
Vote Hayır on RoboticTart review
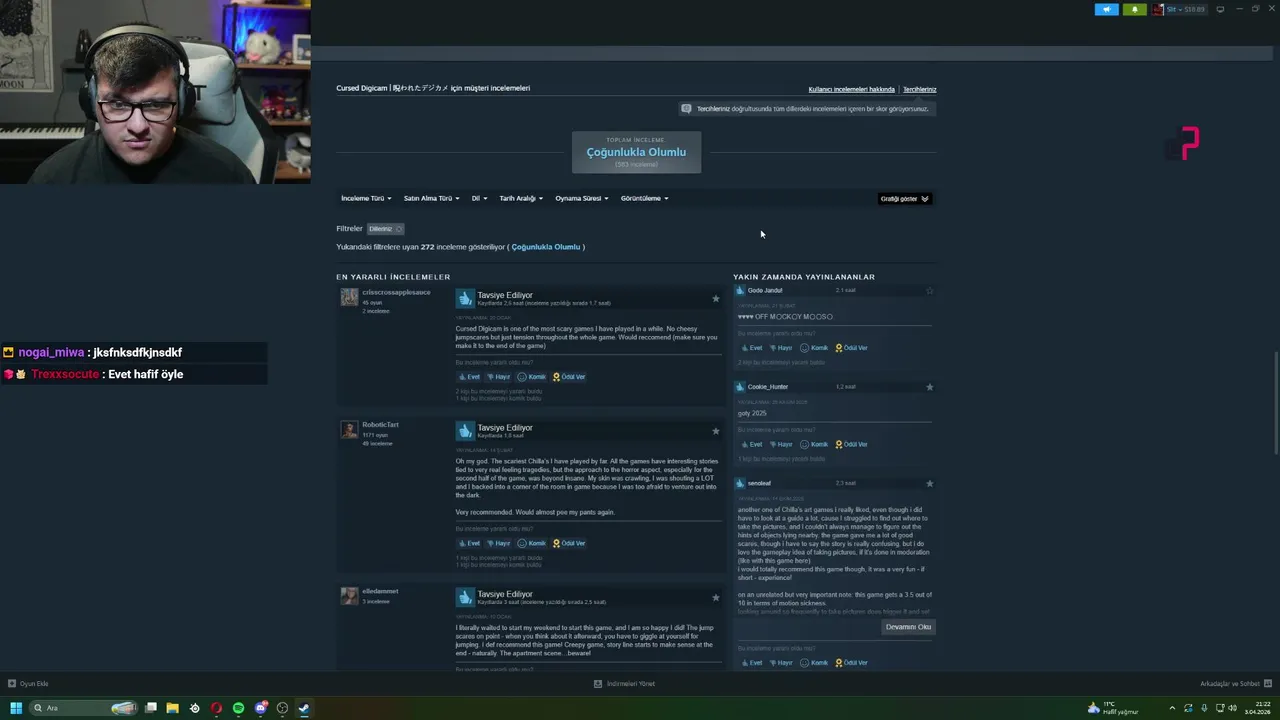498,543
